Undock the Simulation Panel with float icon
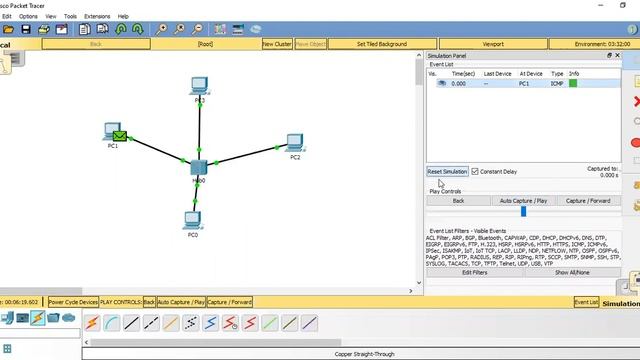This screenshot has width=640, height=360. click(609, 55)
